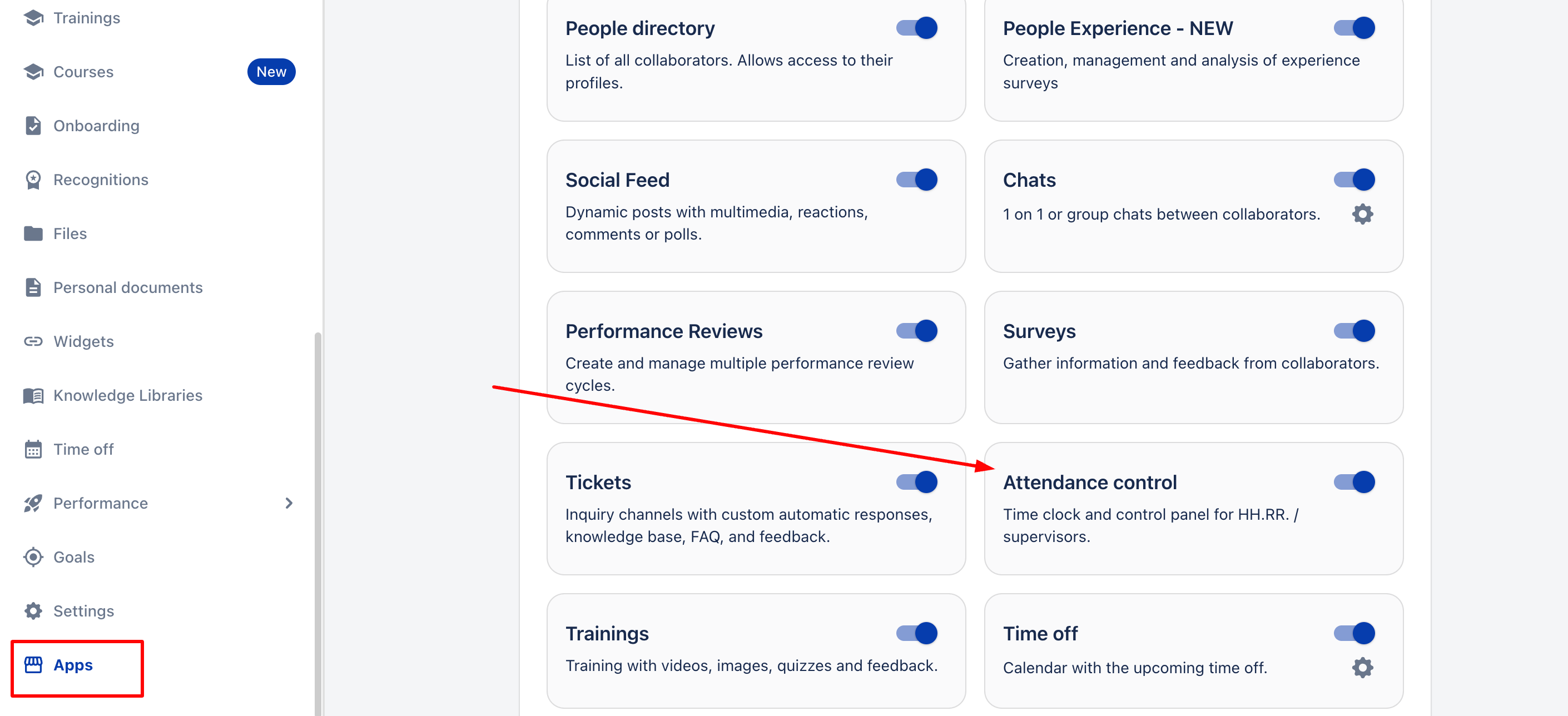Select Time off in the sidebar
Screen dimensions: 1568x716
point(83,450)
